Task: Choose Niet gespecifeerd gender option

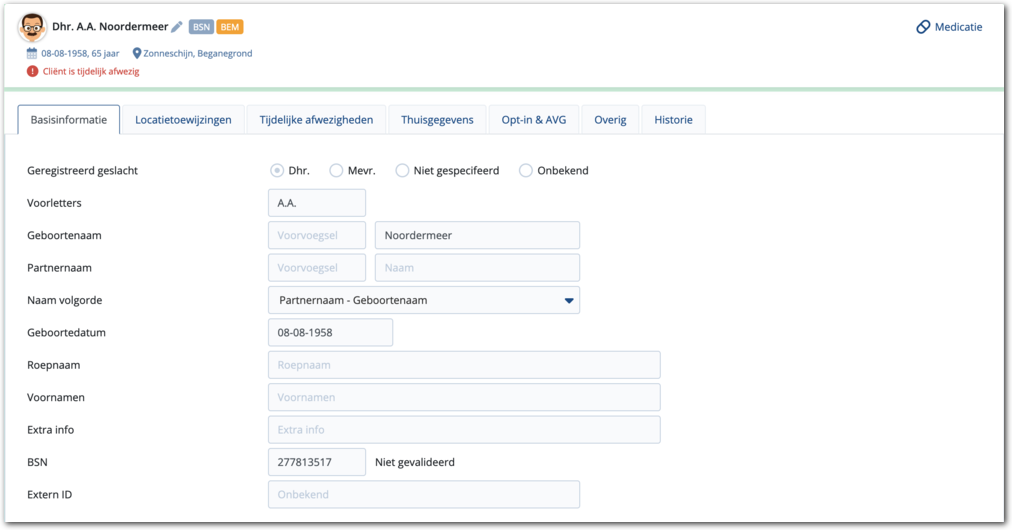Action: 402,170
